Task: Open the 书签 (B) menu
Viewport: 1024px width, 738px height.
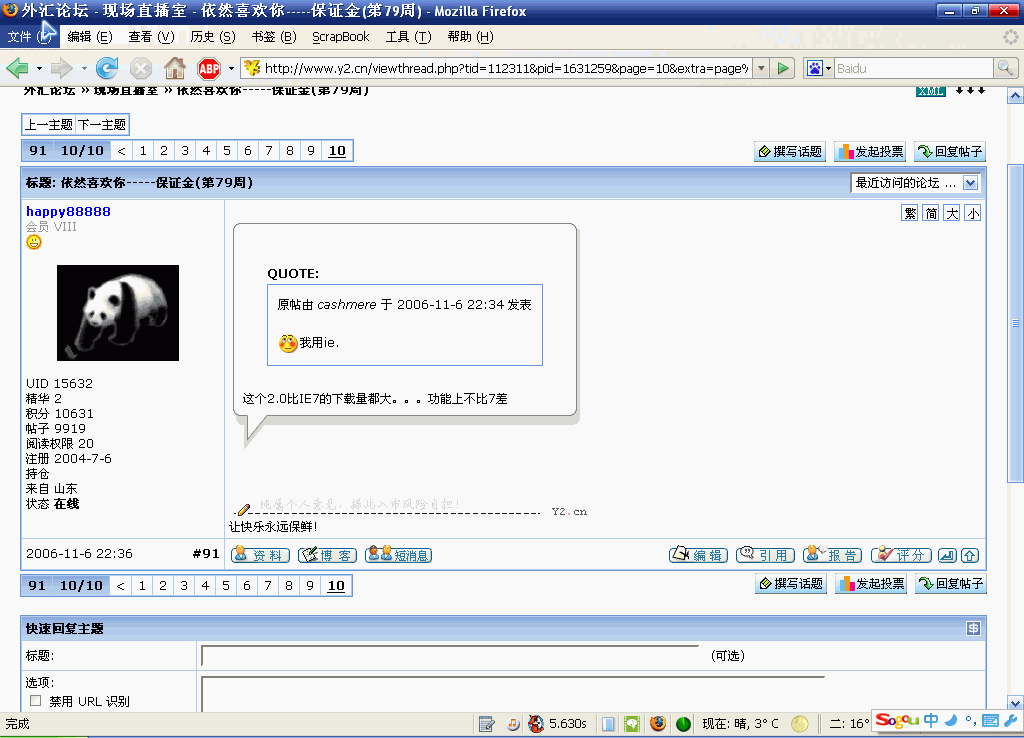Action: coord(273,37)
